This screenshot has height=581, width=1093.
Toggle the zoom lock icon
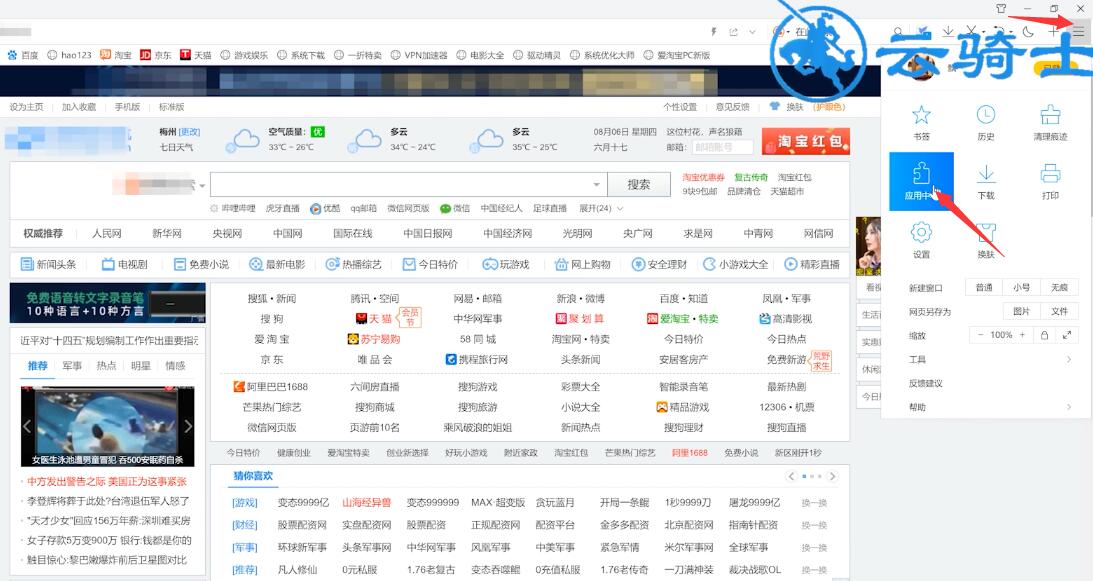pos(1044,335)
